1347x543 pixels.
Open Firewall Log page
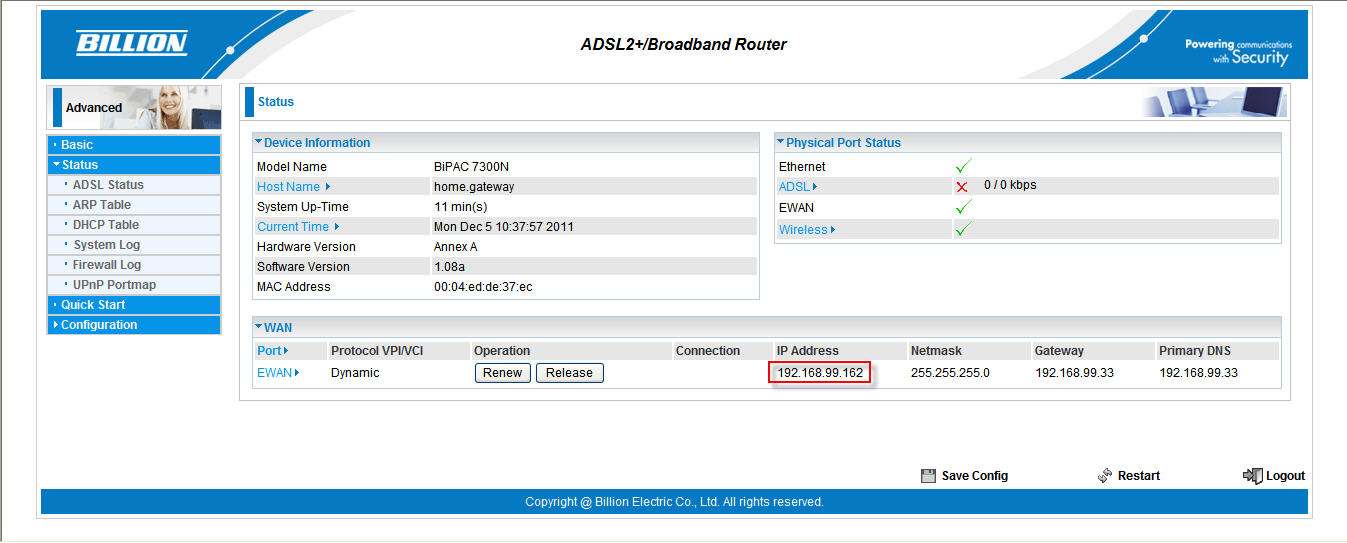pyautogui.click(x=107, y=265)
